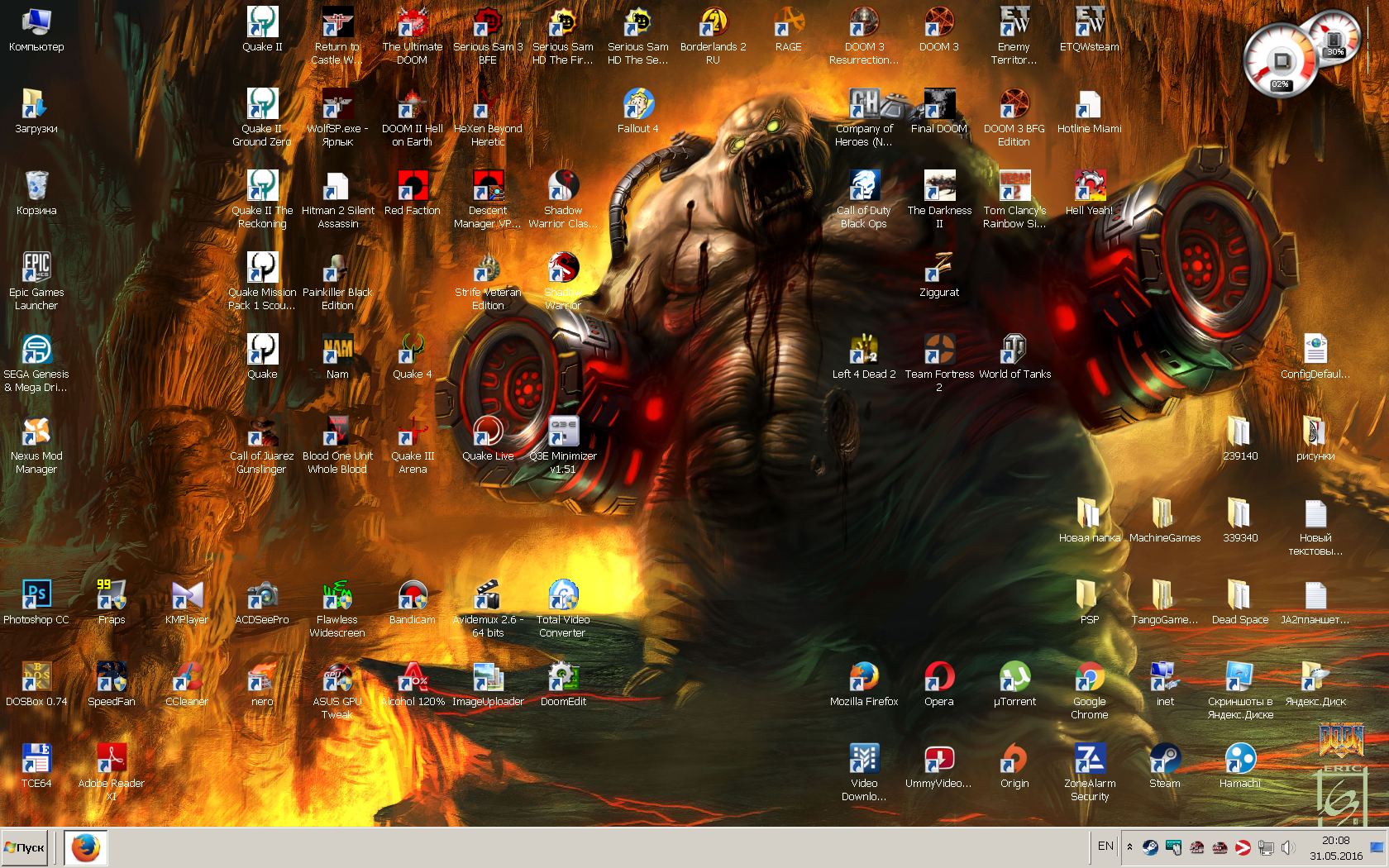Open the volume speaker tray icon
The image size is (1389, 868).
coord(1288,847)
